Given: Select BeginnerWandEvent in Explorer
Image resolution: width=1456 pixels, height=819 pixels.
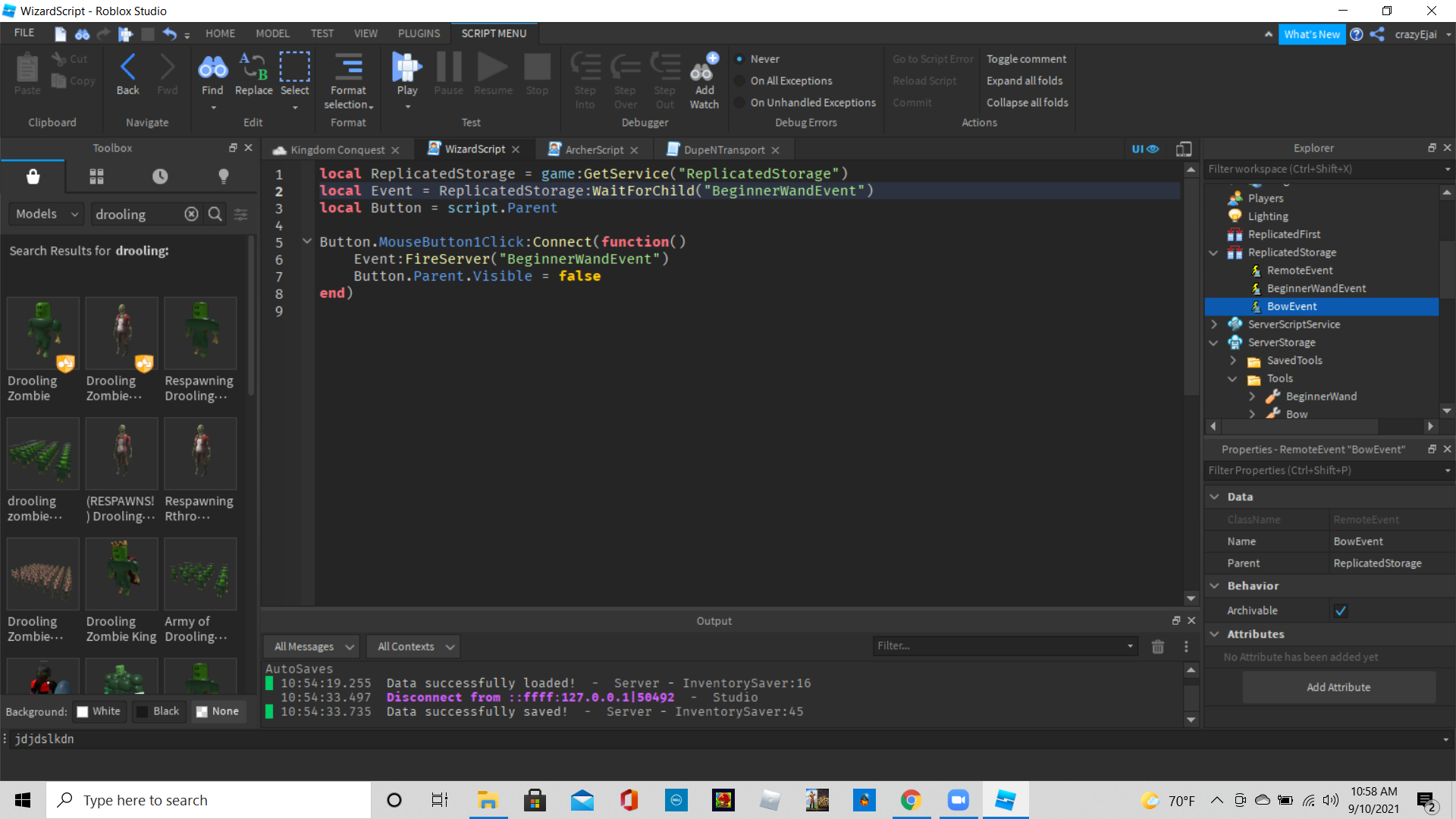Looking at the screenshot, I should coord(1316,288).
